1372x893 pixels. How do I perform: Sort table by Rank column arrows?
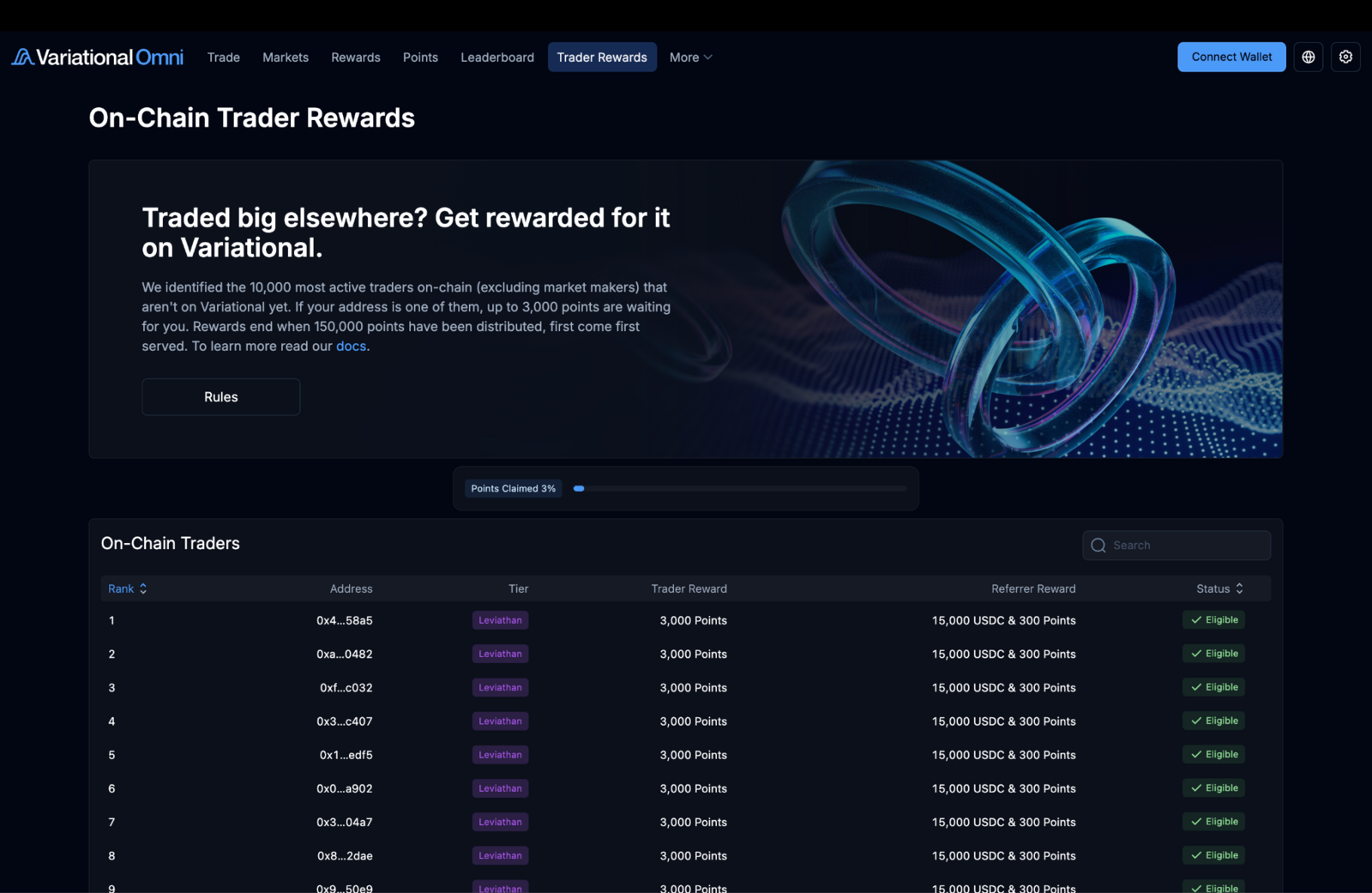point(143,588)
